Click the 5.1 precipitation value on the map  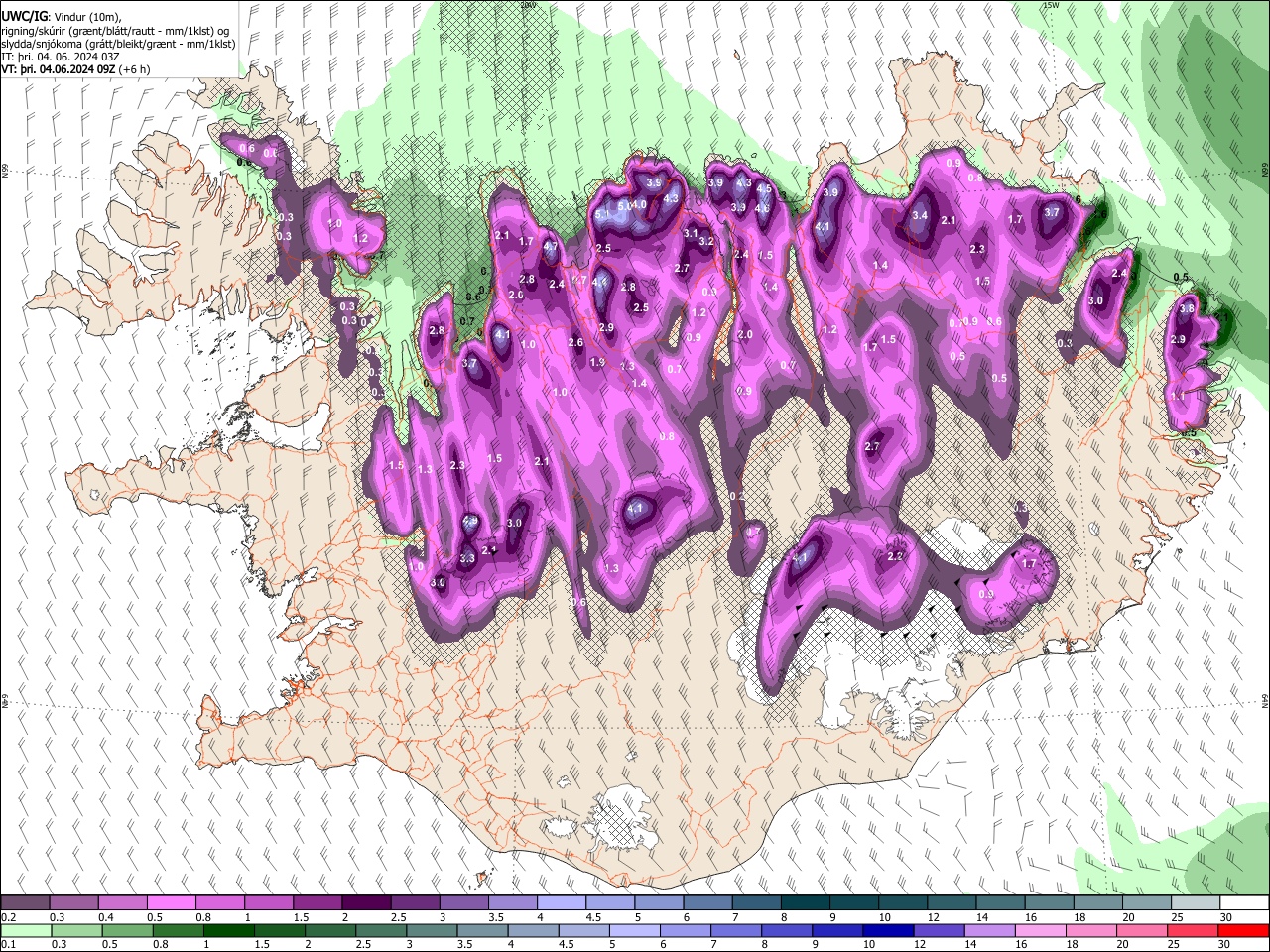[602, 214]
